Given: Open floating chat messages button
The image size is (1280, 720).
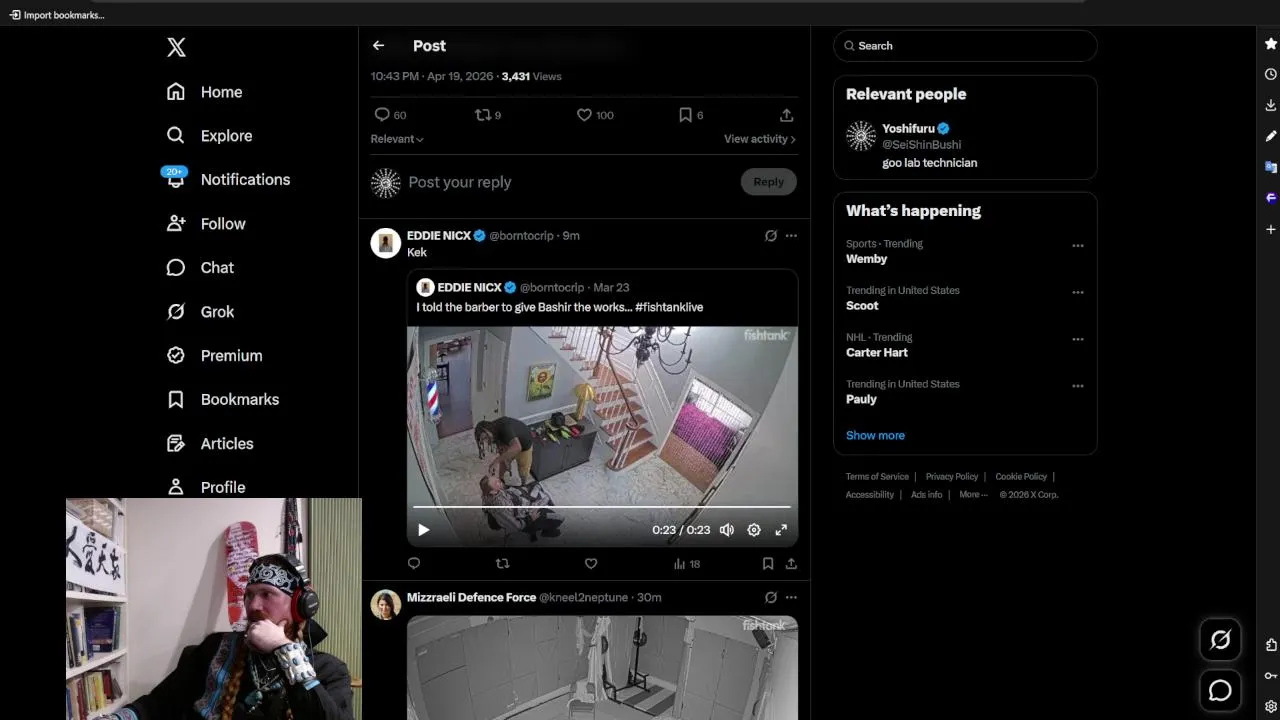Looking at the screenshot, I should 1220,690.
